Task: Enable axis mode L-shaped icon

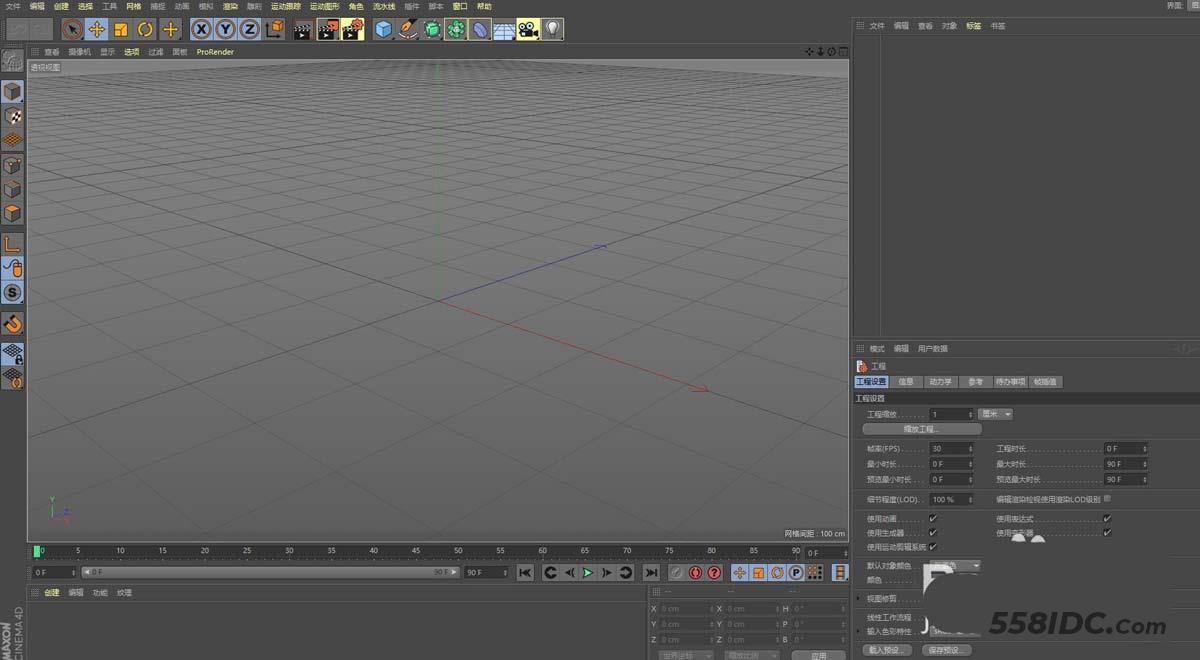Action: (12, 244)
